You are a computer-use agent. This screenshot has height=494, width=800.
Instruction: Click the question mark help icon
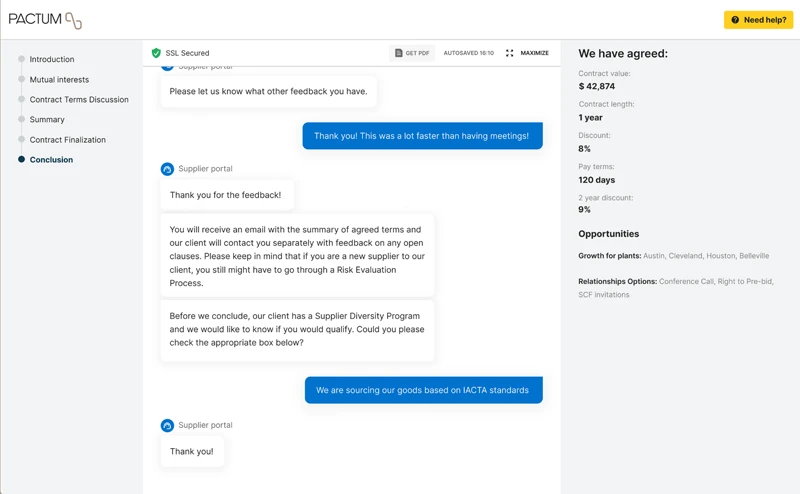735,20
